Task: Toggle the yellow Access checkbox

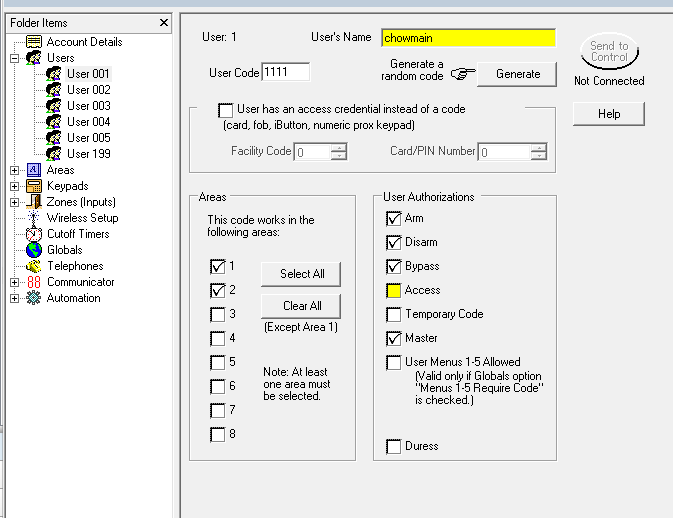Action: tap(394, 291)
